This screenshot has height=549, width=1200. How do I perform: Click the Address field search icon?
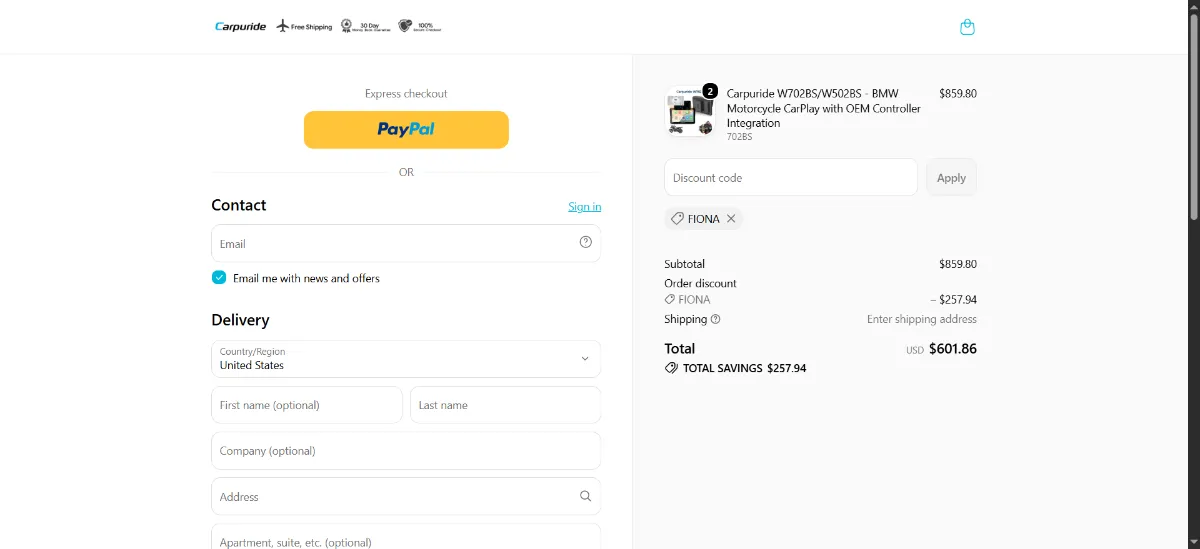click(x=586, y=496)
